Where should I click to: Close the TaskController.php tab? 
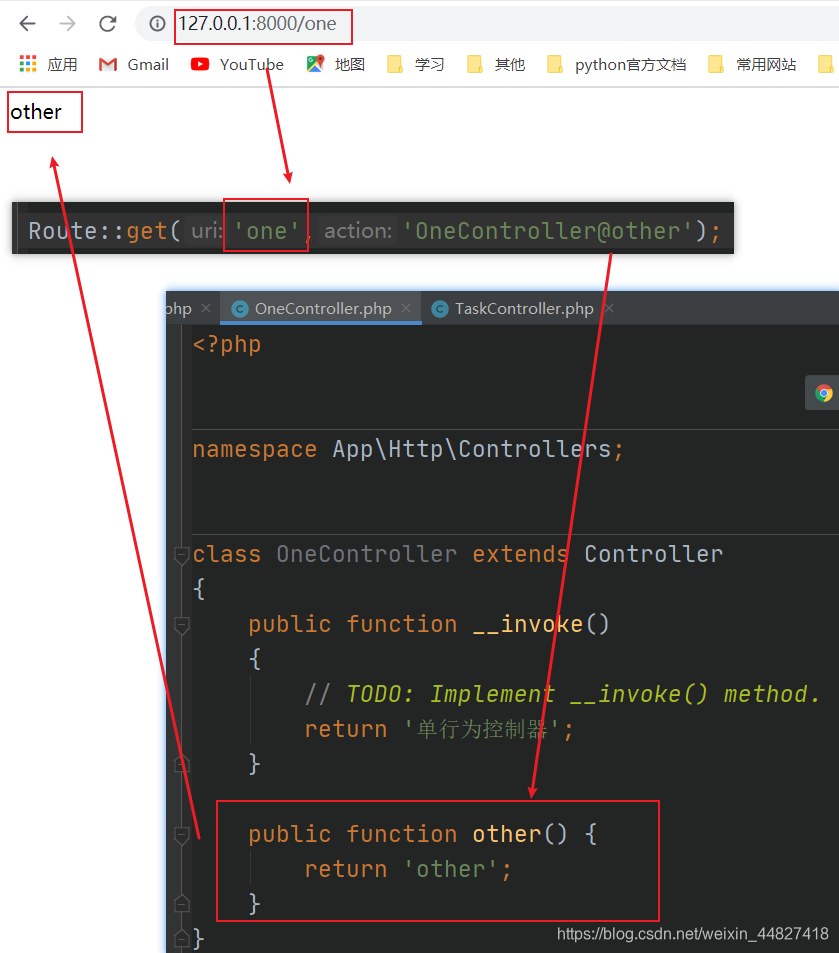pos(609,308)
